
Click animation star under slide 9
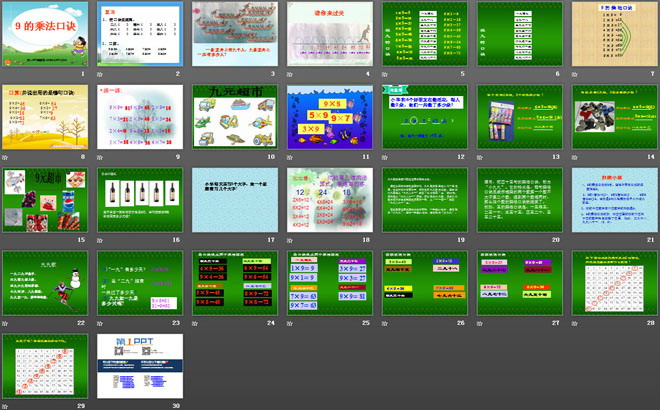pos(100,157)
